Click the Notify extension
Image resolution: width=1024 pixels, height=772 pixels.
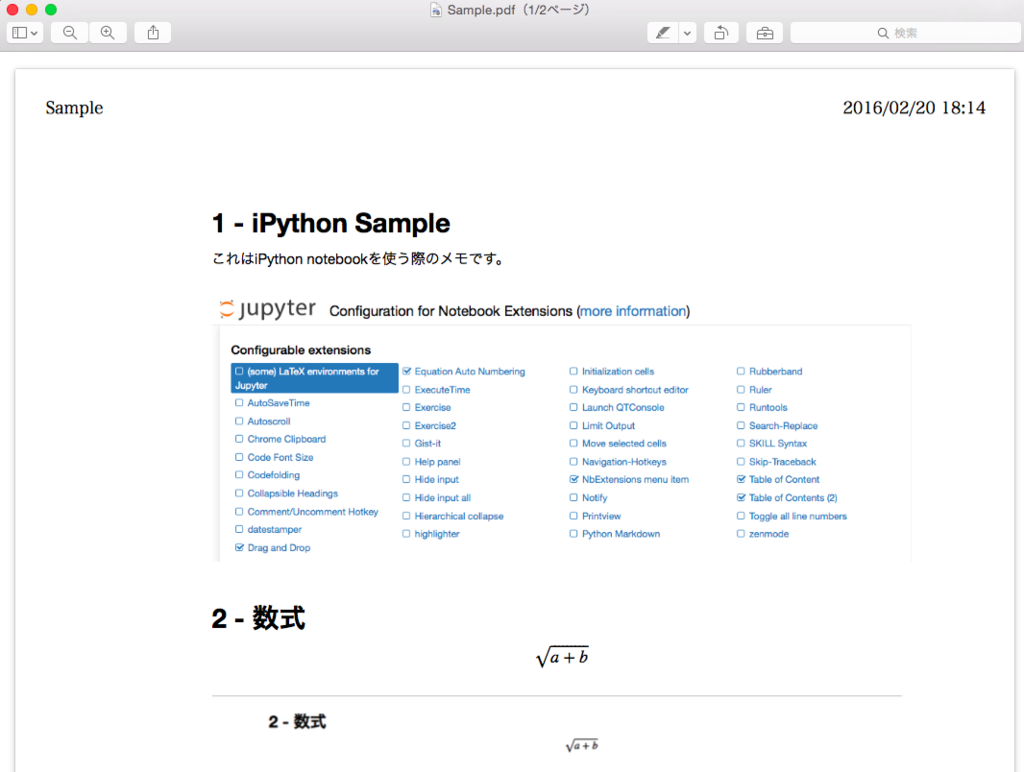coord(594,497)
